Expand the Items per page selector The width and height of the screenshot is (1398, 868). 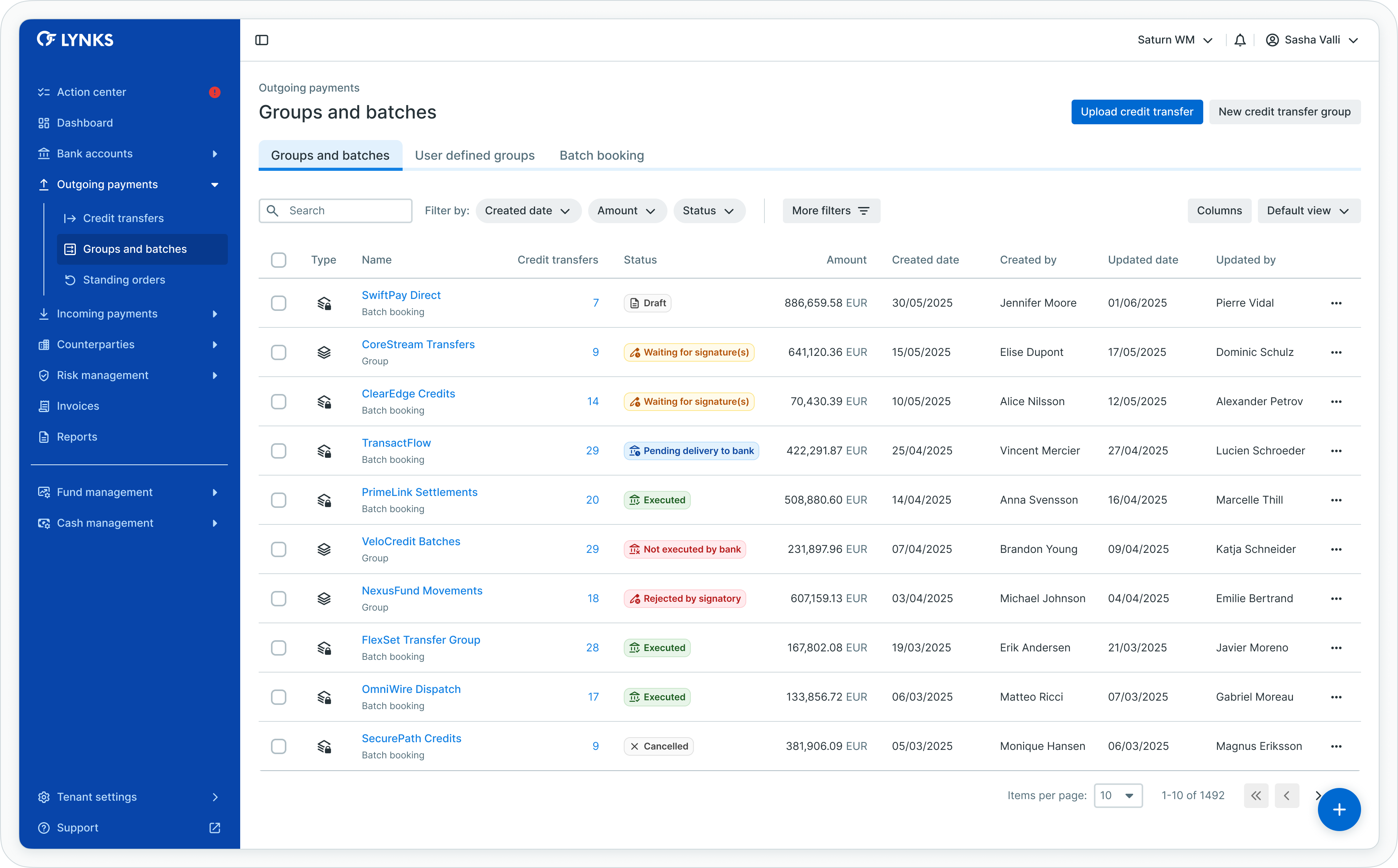pyautogui.click(x=1118, y=796)
